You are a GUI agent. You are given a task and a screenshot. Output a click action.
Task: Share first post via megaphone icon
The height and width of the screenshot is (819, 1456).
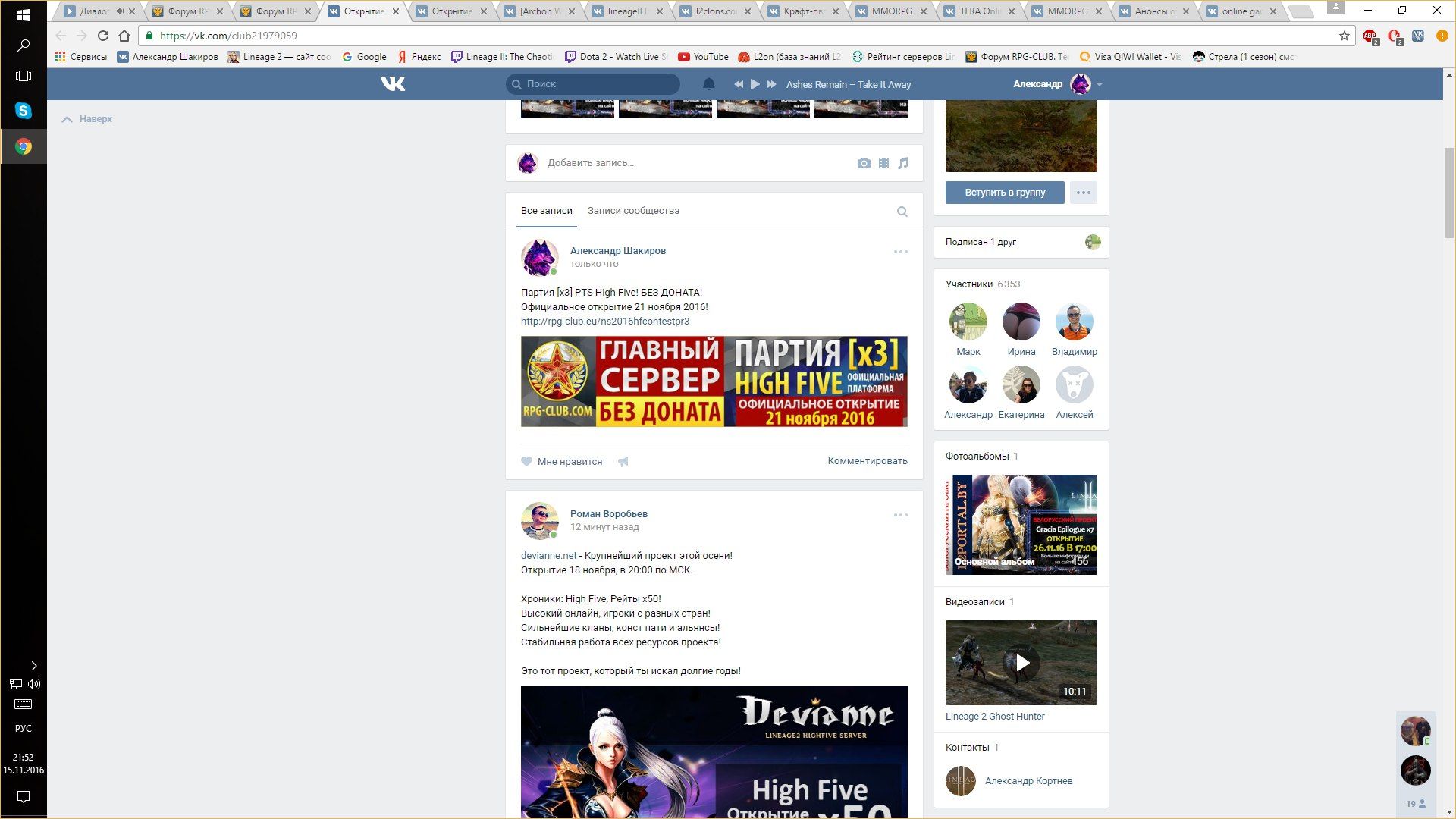click(623, 461)
